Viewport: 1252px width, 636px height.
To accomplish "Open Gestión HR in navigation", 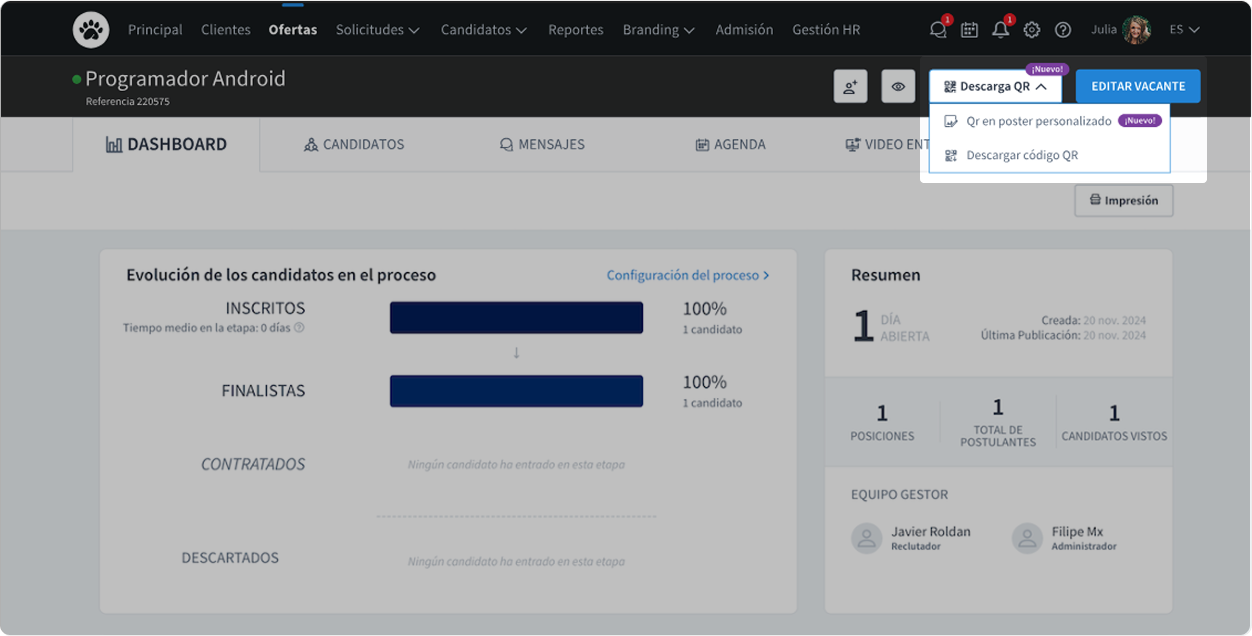I will [x=826, y=30].
